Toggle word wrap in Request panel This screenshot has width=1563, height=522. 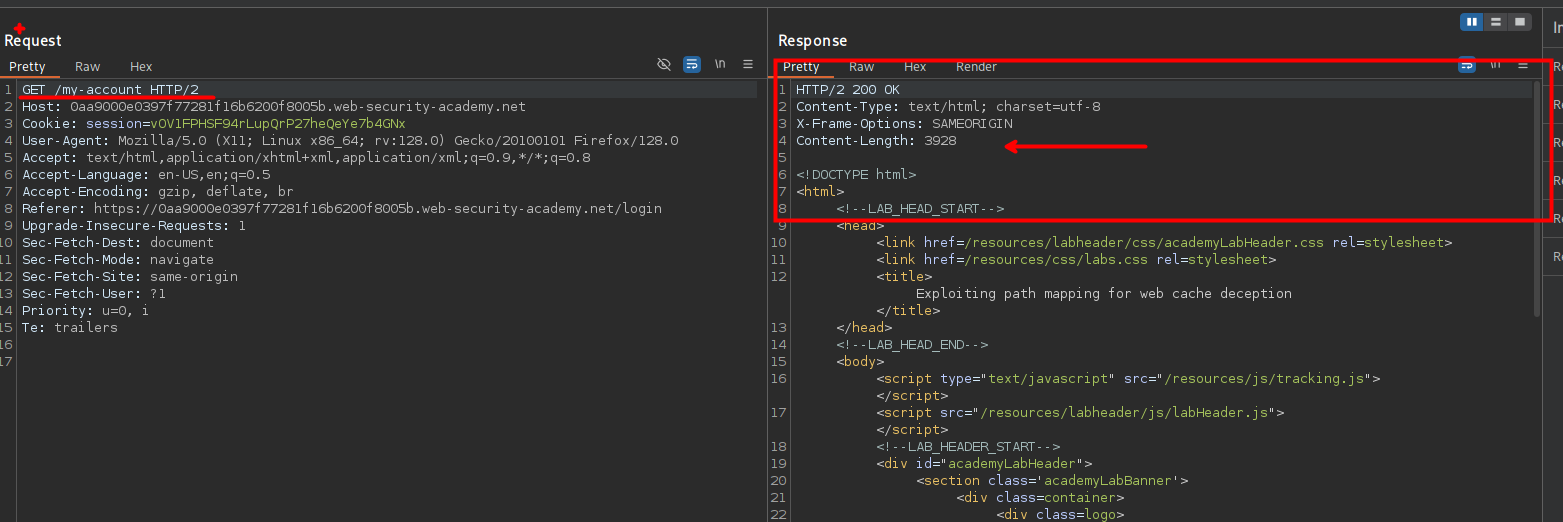click(691, 64)
